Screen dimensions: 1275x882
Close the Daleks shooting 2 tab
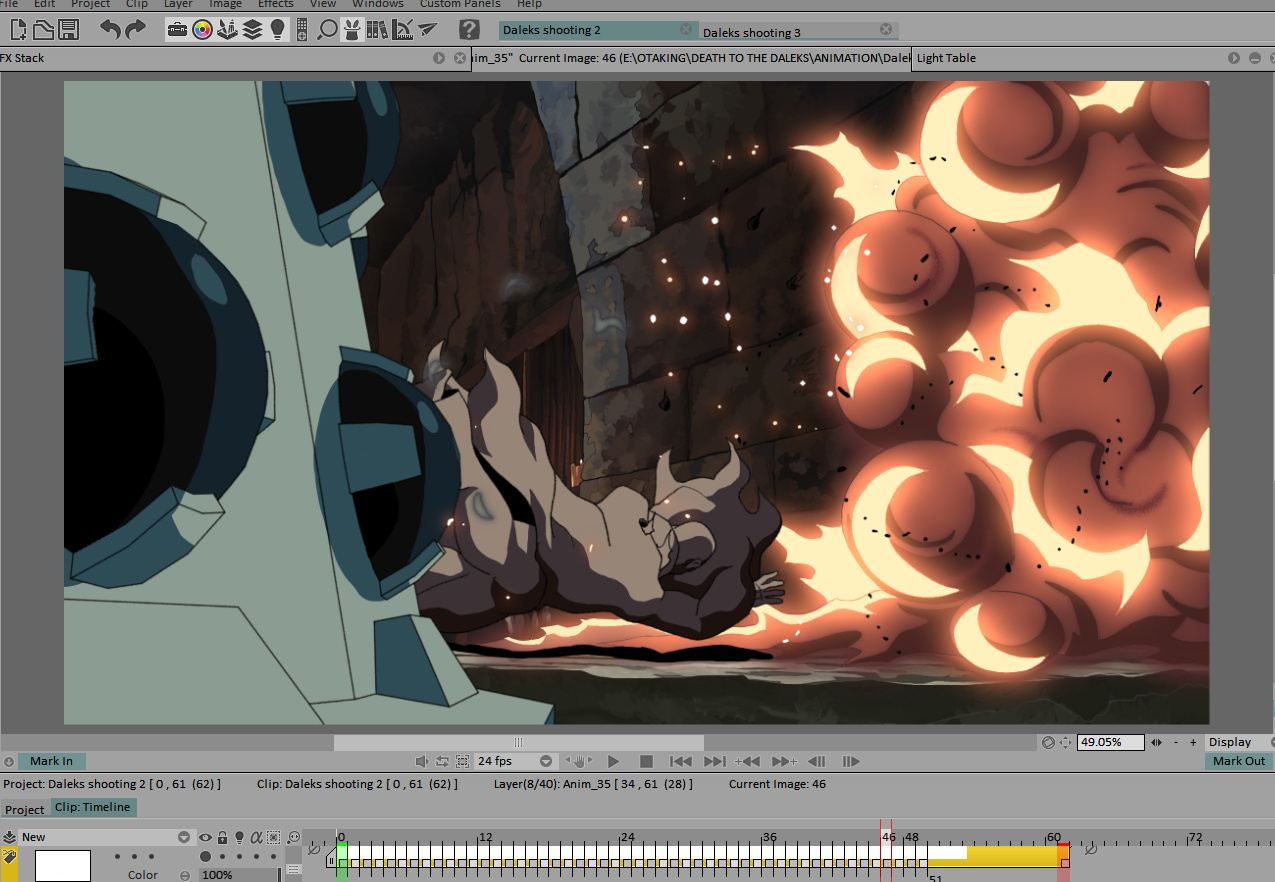click(x=686, y=30)
